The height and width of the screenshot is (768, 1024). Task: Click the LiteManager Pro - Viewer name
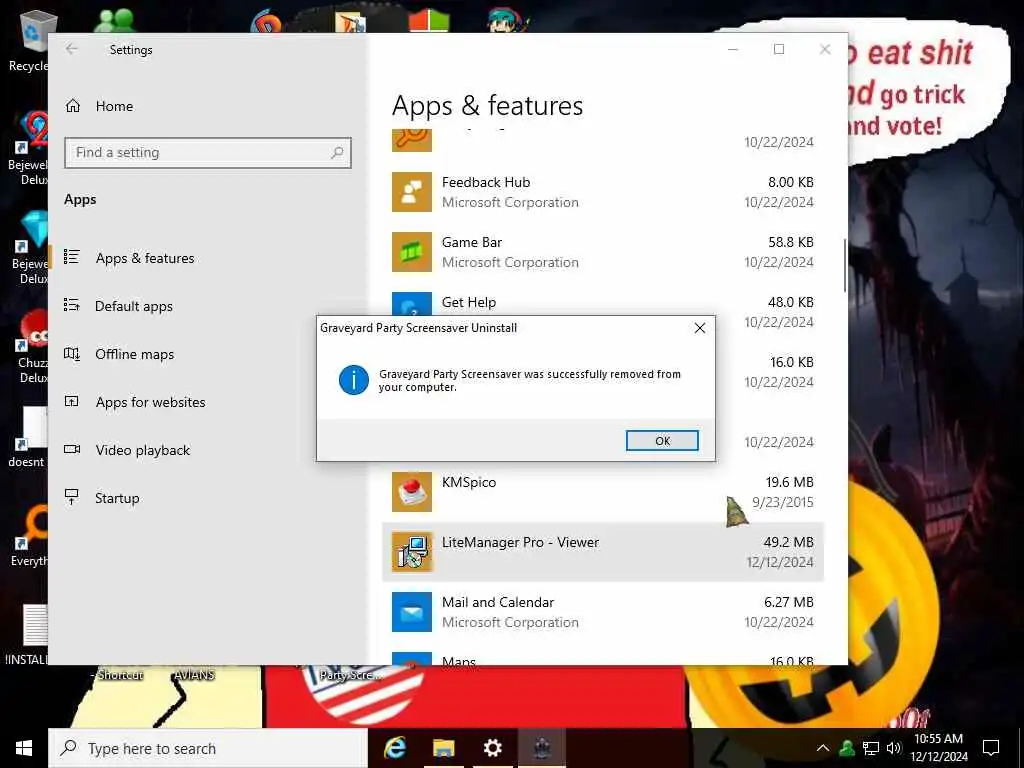520,543
